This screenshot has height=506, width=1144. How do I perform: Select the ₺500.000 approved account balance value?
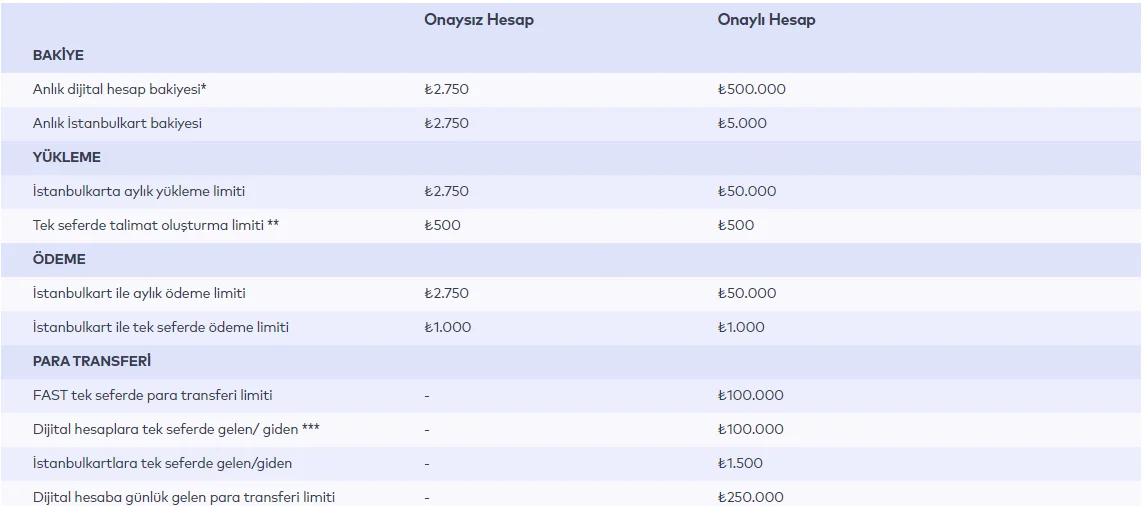tap(752, 89)
